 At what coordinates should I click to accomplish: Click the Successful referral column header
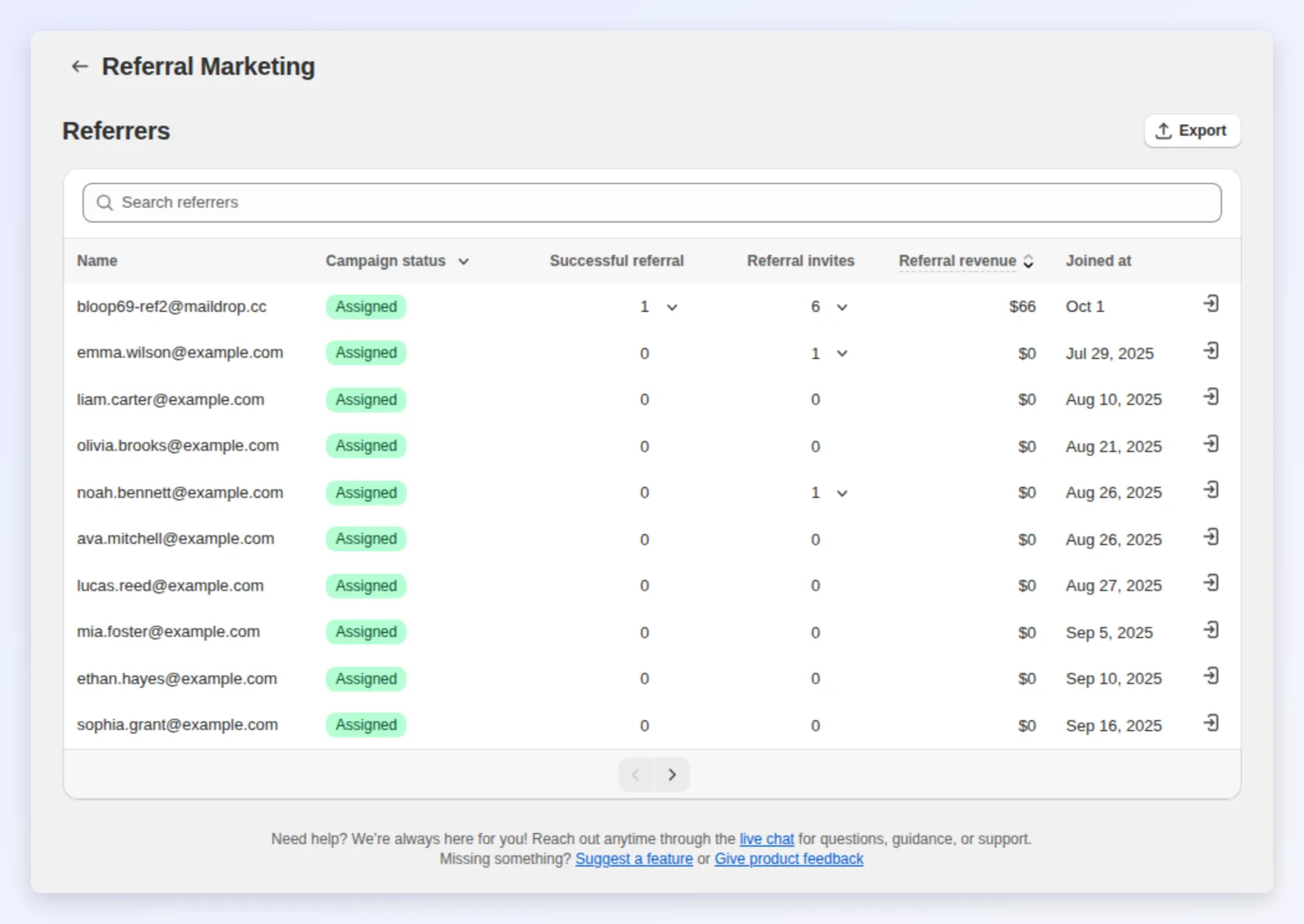pos(616,261)
